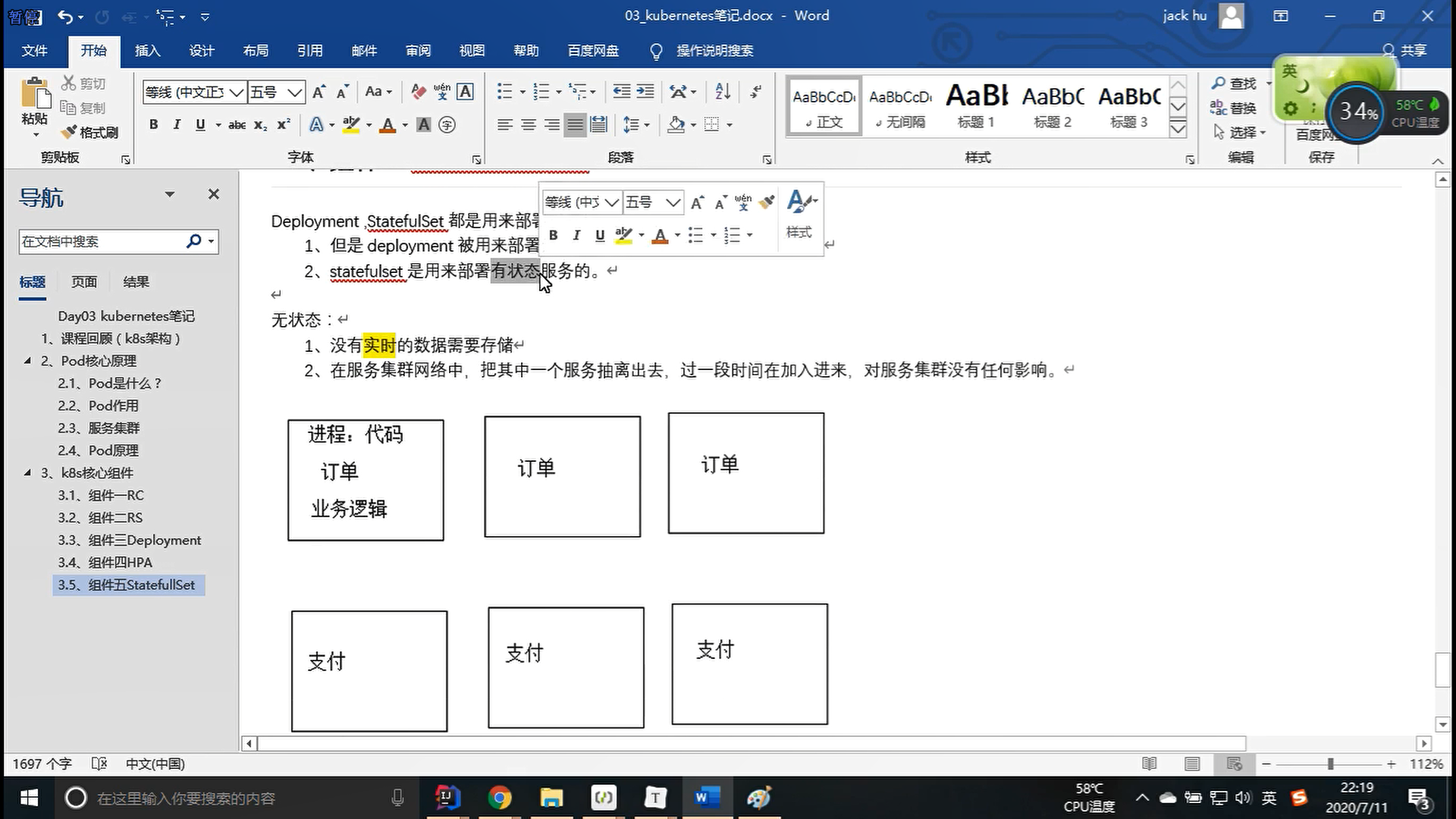Viewport: 1456px width, 819px height.
Task: Open the font size dropdown in ribbon
Action: pyautogui.click(x=295, y=93)
